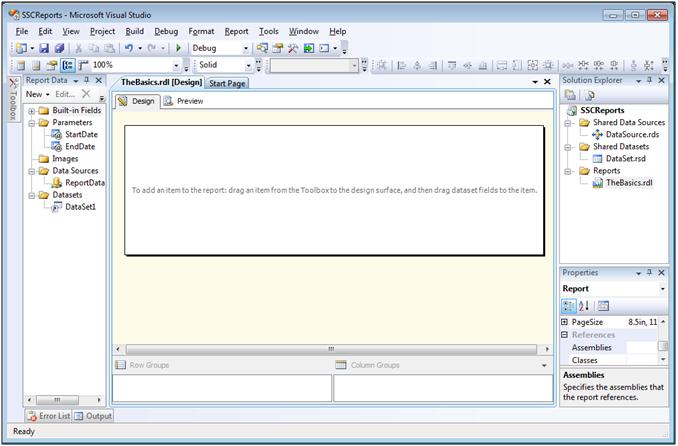Click the delete X in Report Data toolbar

click(x=86, y=94)
